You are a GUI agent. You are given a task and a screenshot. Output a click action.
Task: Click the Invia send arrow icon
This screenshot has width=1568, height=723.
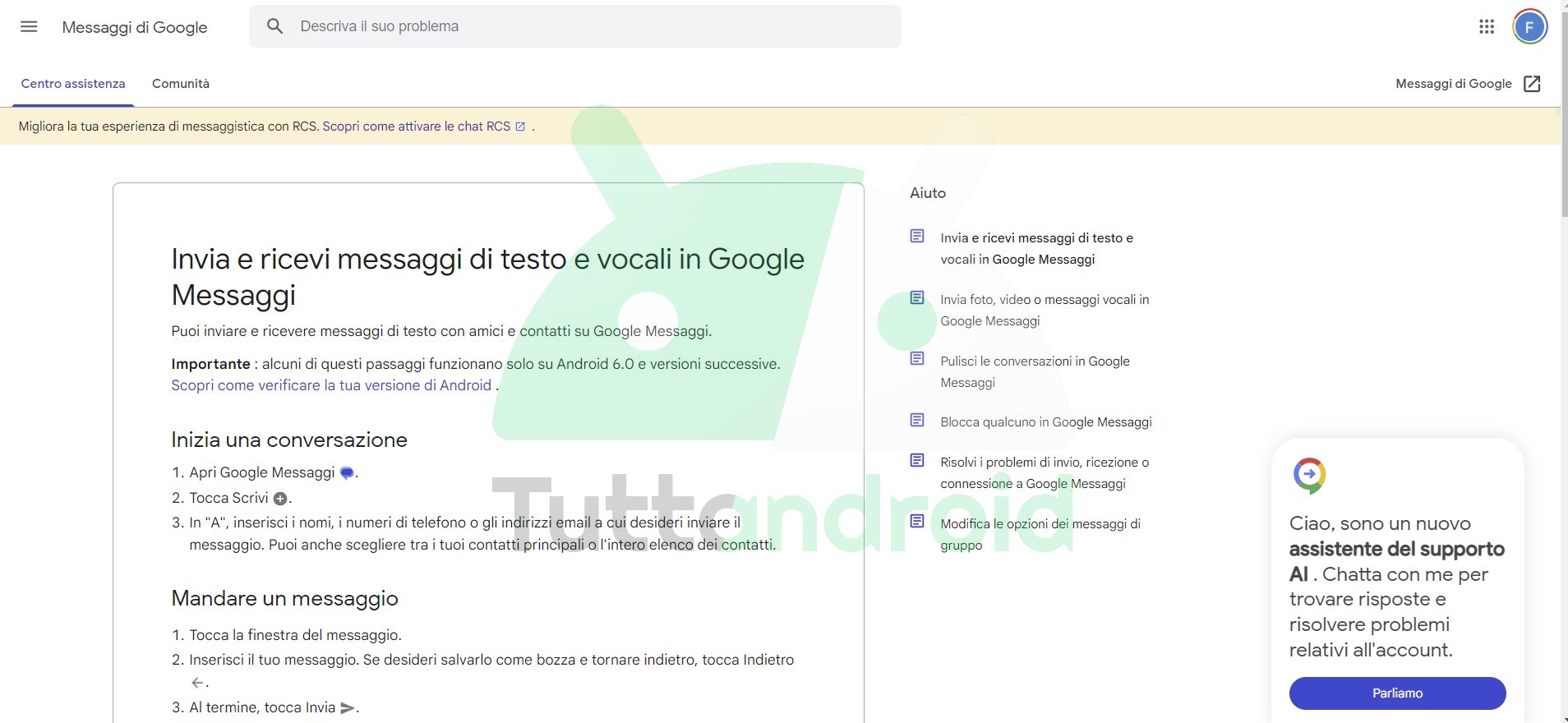tap(348, 708)
